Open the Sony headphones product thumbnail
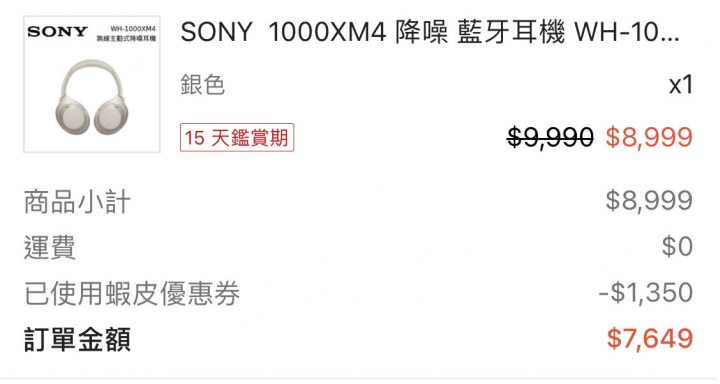 tap(92, 85)
